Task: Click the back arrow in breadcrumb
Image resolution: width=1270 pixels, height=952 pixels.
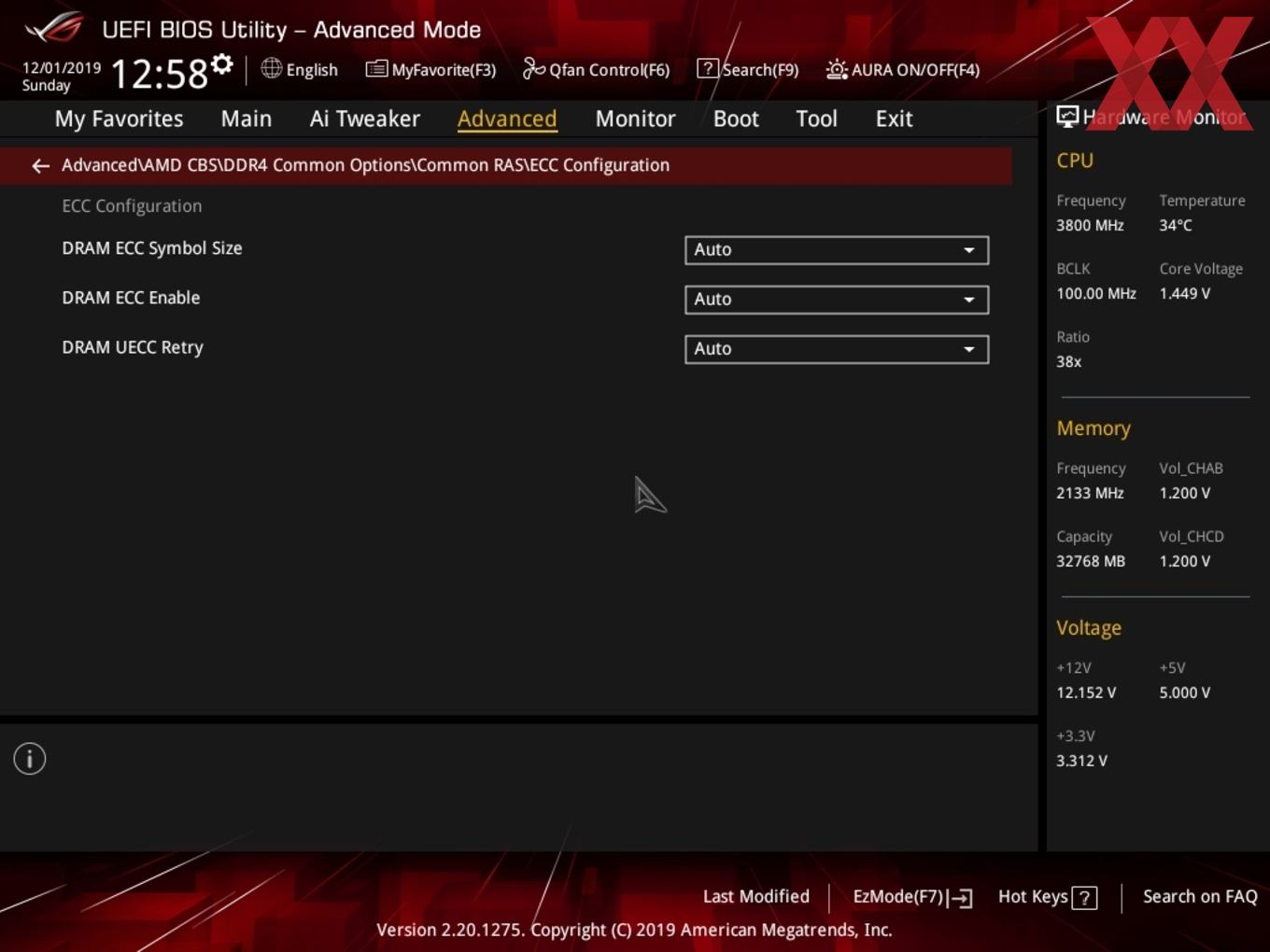Action: (x=40, y=165)
